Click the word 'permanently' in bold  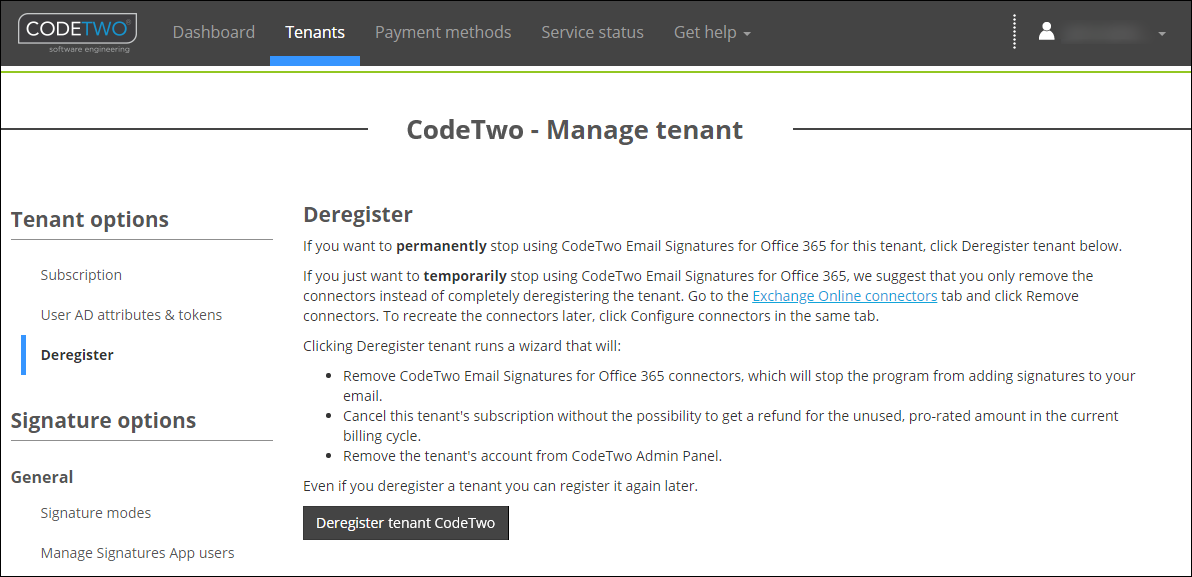tap(442, 247)
